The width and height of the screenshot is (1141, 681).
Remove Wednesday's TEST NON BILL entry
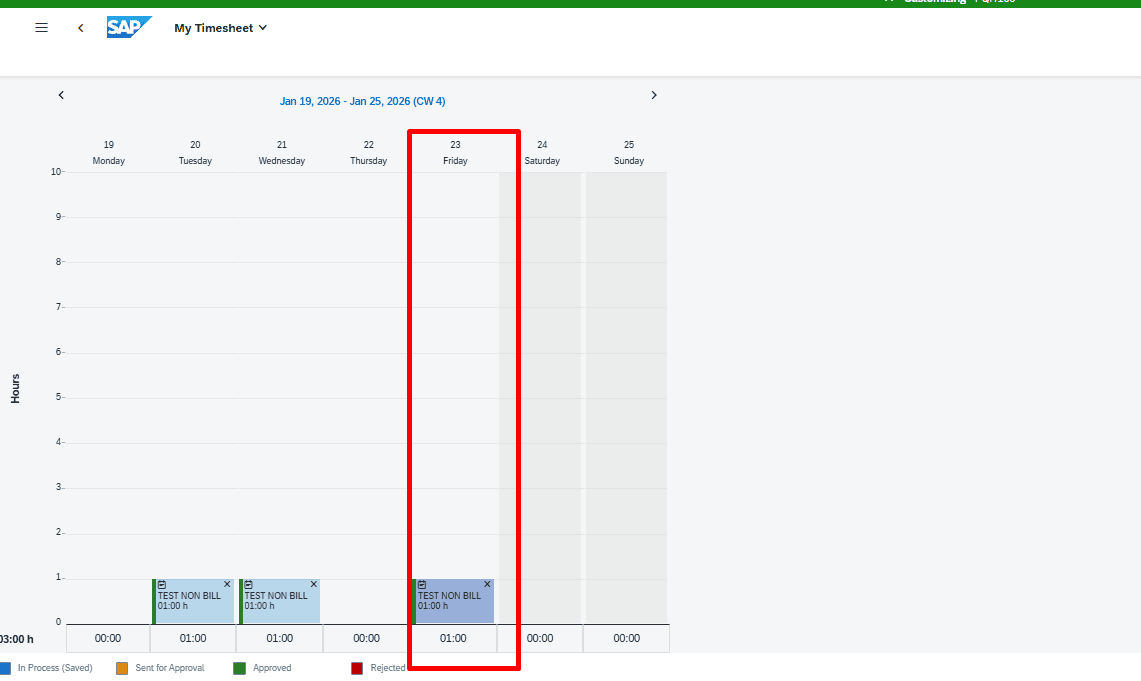click(x=314, y=584)
